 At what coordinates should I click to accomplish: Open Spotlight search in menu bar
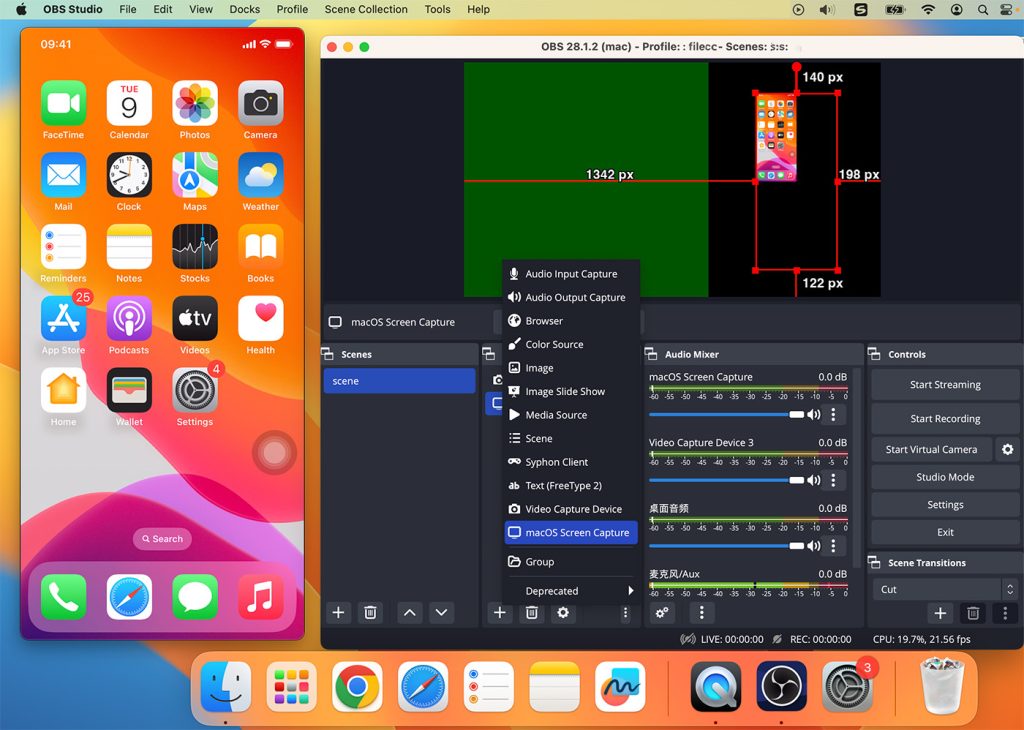click(982, 9)
